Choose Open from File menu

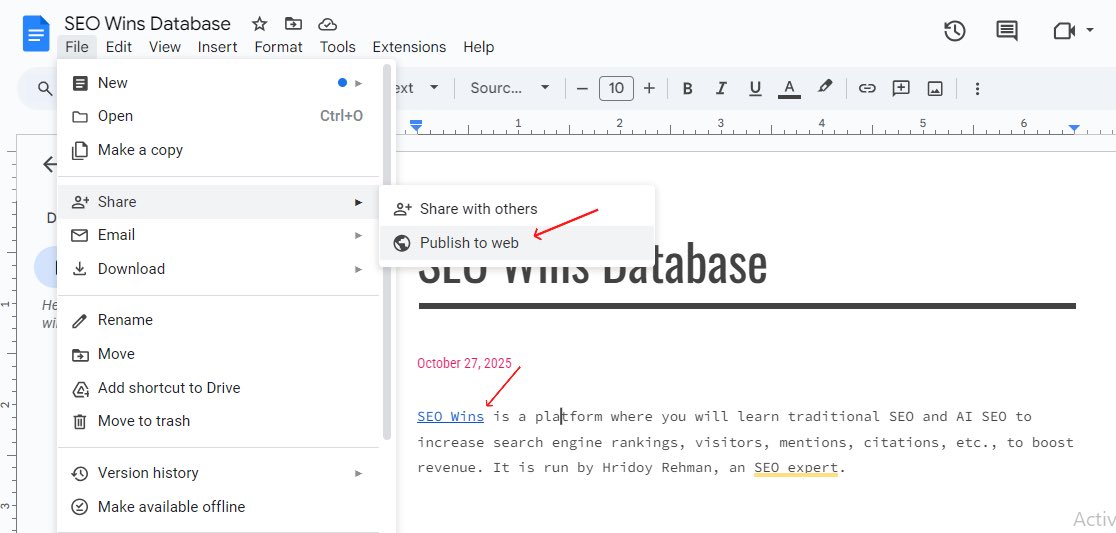click(218, 116)
